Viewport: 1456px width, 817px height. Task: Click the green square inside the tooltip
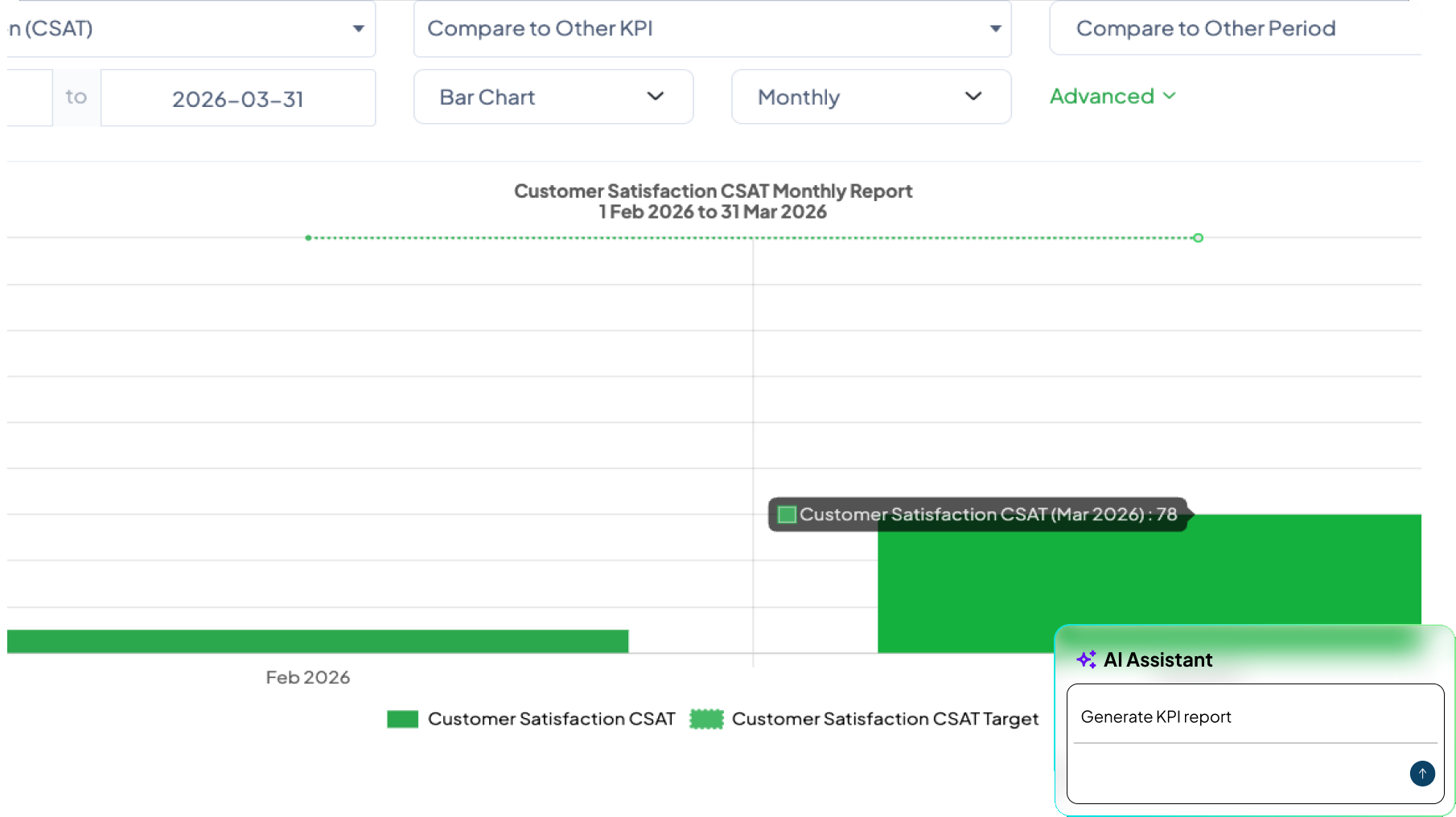pos(787,514)
